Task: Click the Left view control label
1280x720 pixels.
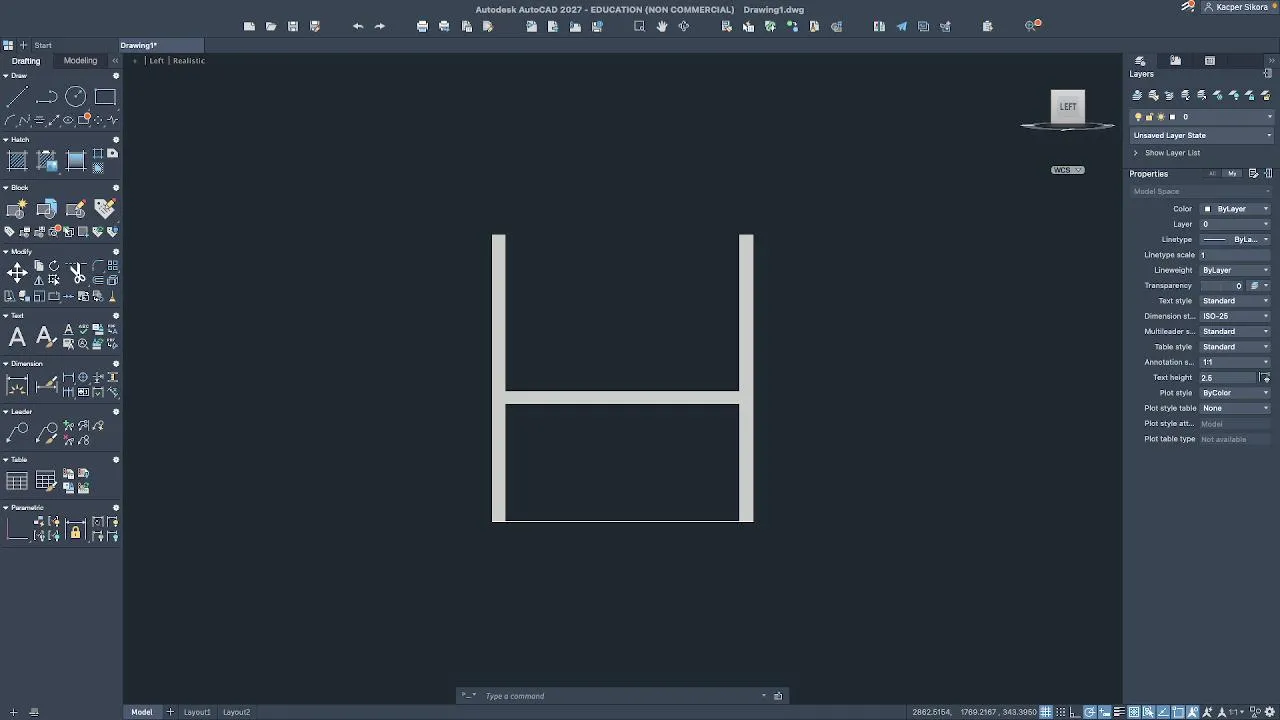Action: [x=157, y=61]
